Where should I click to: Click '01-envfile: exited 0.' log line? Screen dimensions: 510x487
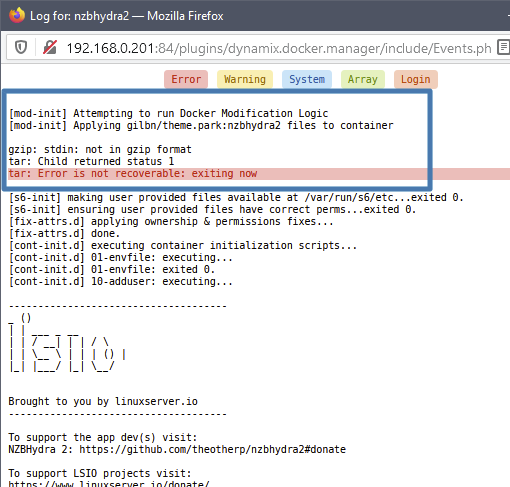click(x=112, y=269)
